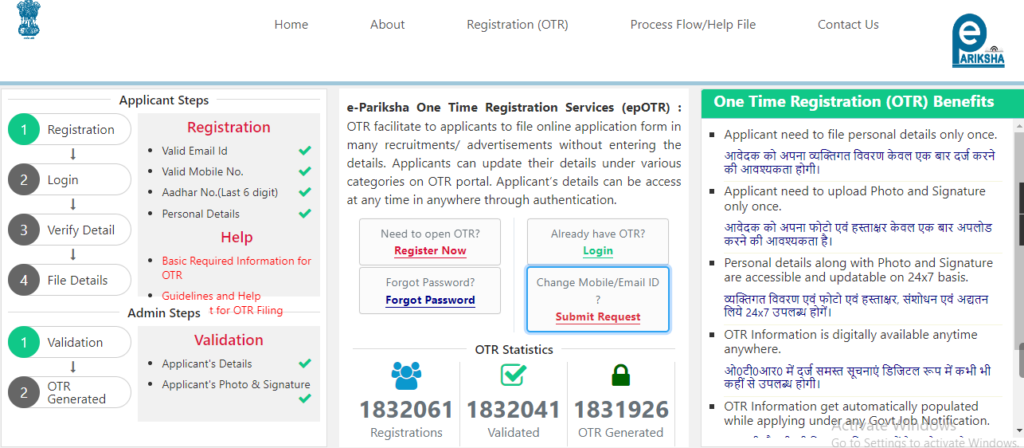Image resolution: width=1024 pixels, height=448 pixels.
Task: Select admin step 1 Validation
Action: 70,342
